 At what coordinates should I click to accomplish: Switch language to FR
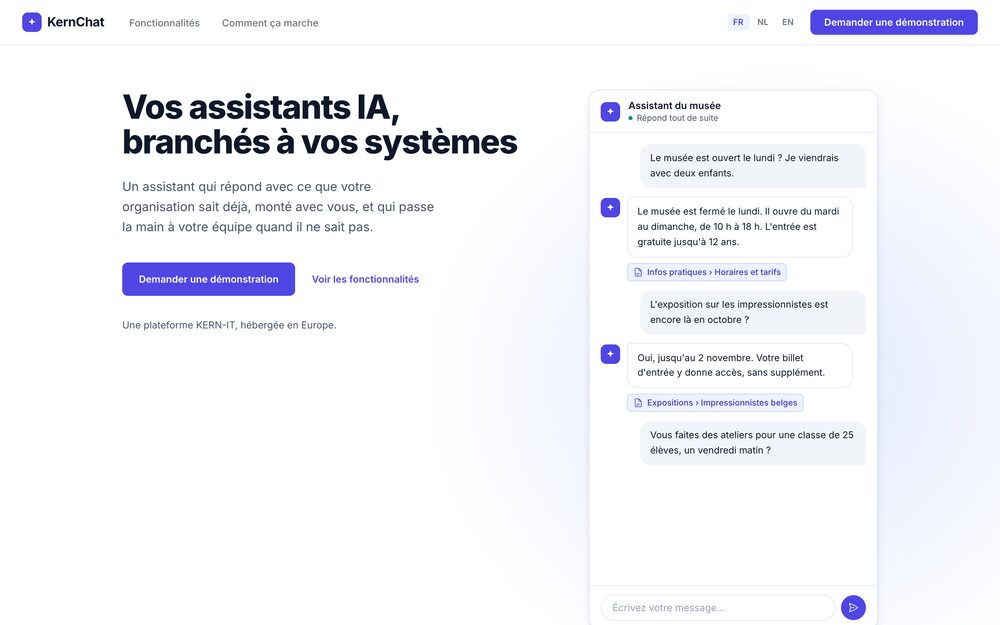tap(738, 22)
